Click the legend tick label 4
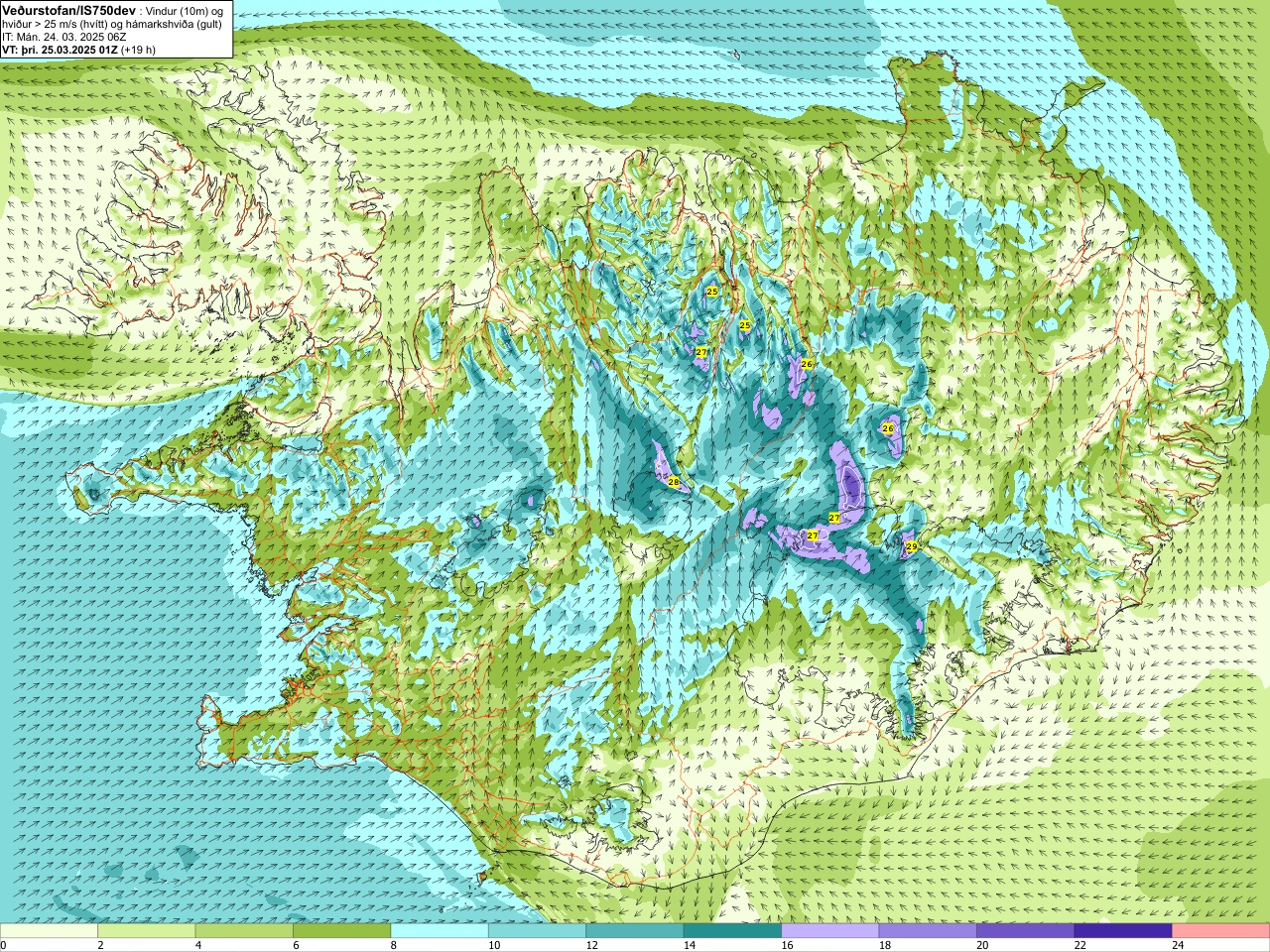 [x=198, y=945]
